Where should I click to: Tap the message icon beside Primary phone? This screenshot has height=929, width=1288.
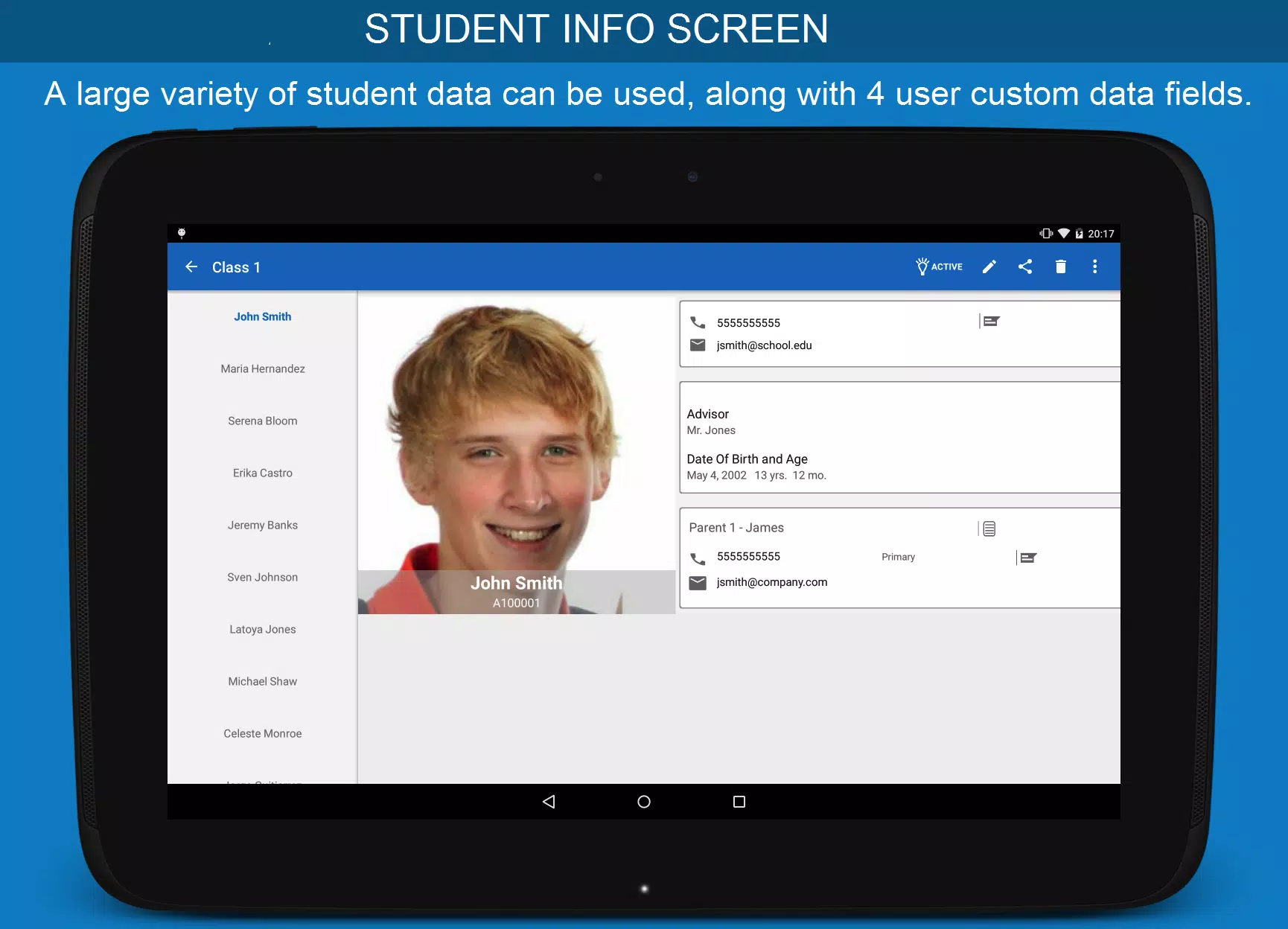[1027, 558]
